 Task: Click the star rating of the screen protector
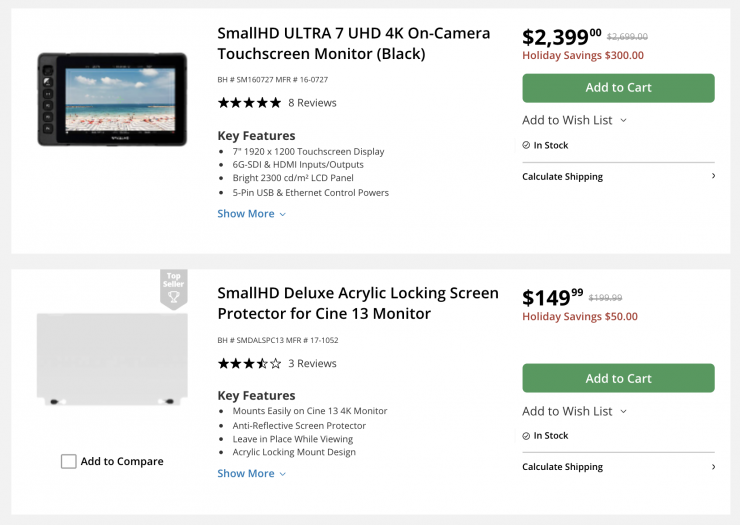249,364
